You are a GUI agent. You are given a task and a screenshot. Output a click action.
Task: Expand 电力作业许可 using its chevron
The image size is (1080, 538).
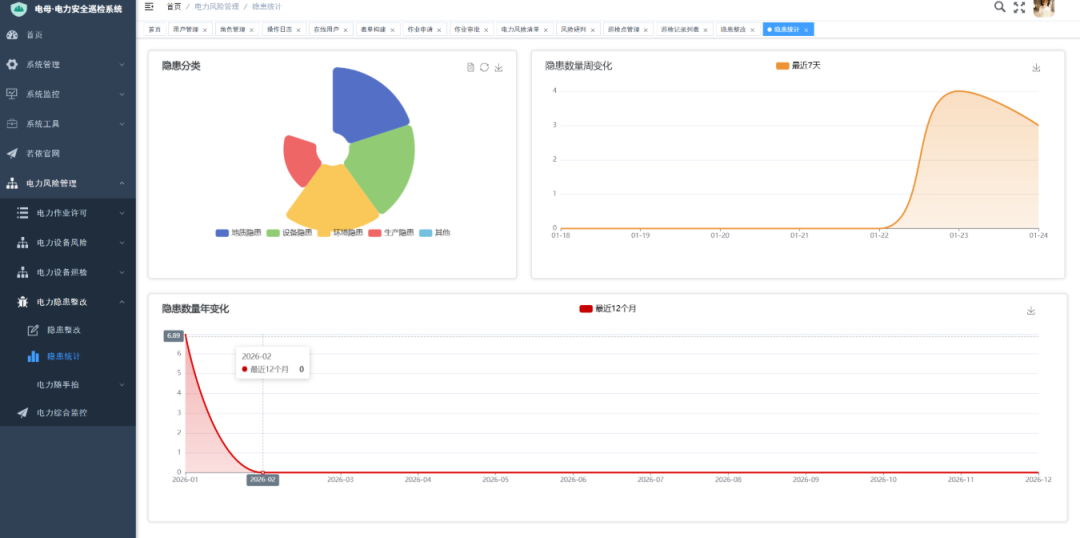(x=122, y=213)
